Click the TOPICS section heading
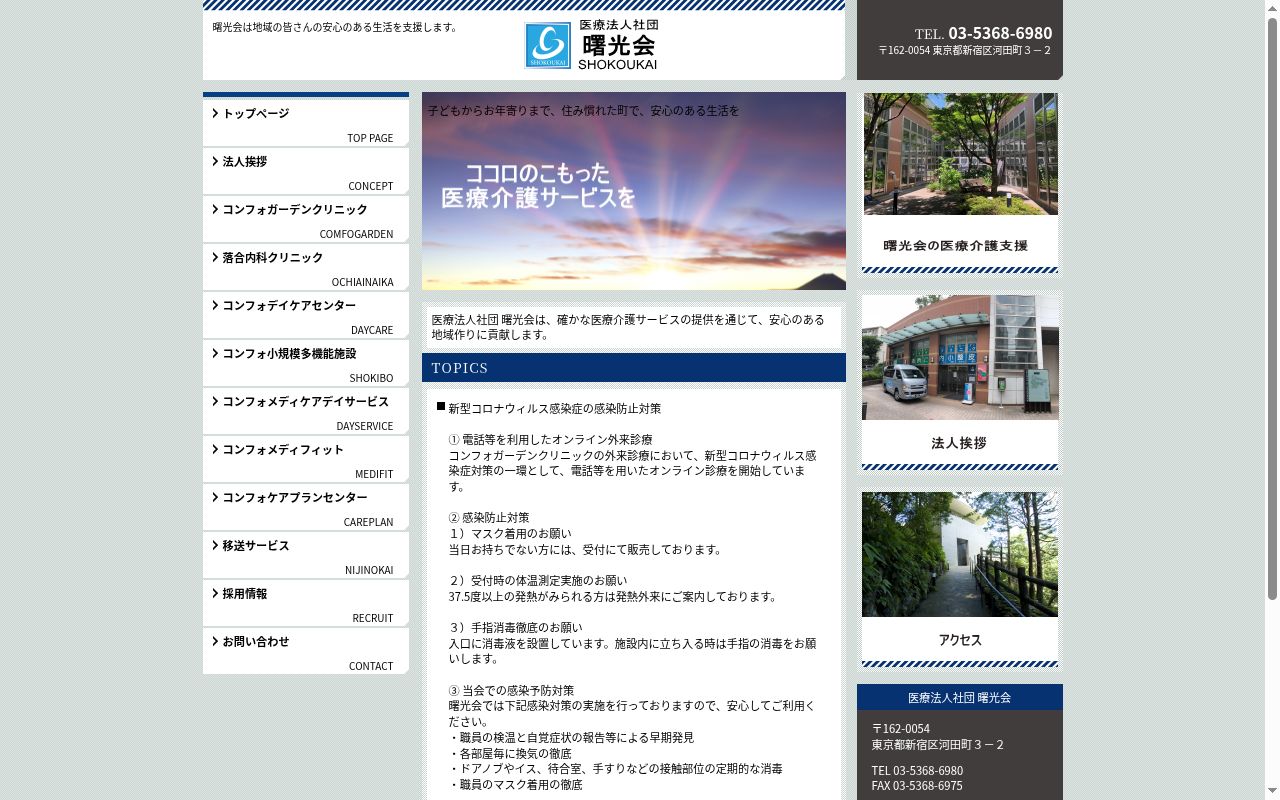Screen dimensions: 1280x800 click(x=634, y=367)
